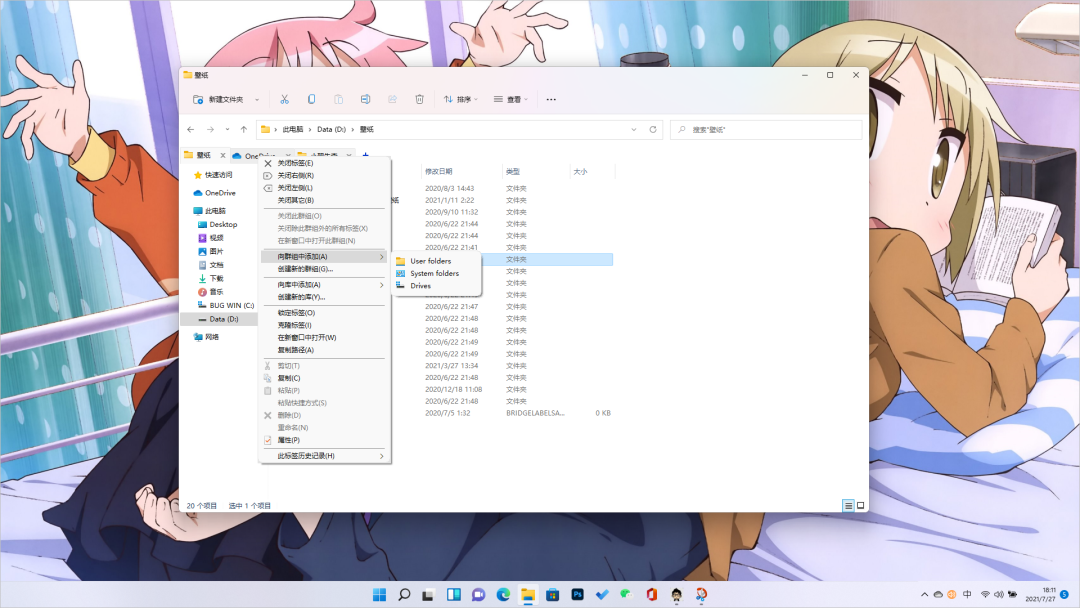Click the Delete trash icon in toolbar

(x=420, y=99)
